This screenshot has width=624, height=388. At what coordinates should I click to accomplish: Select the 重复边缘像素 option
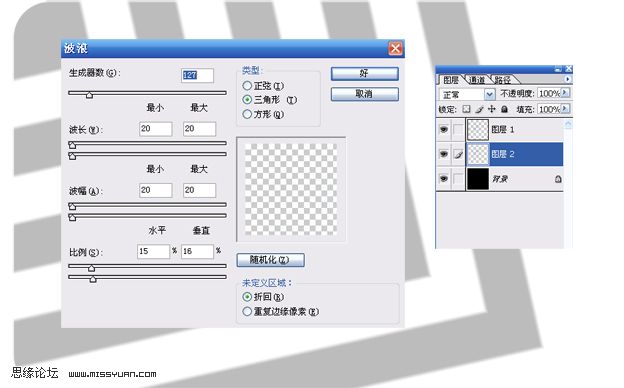click(x=247, y=311)
